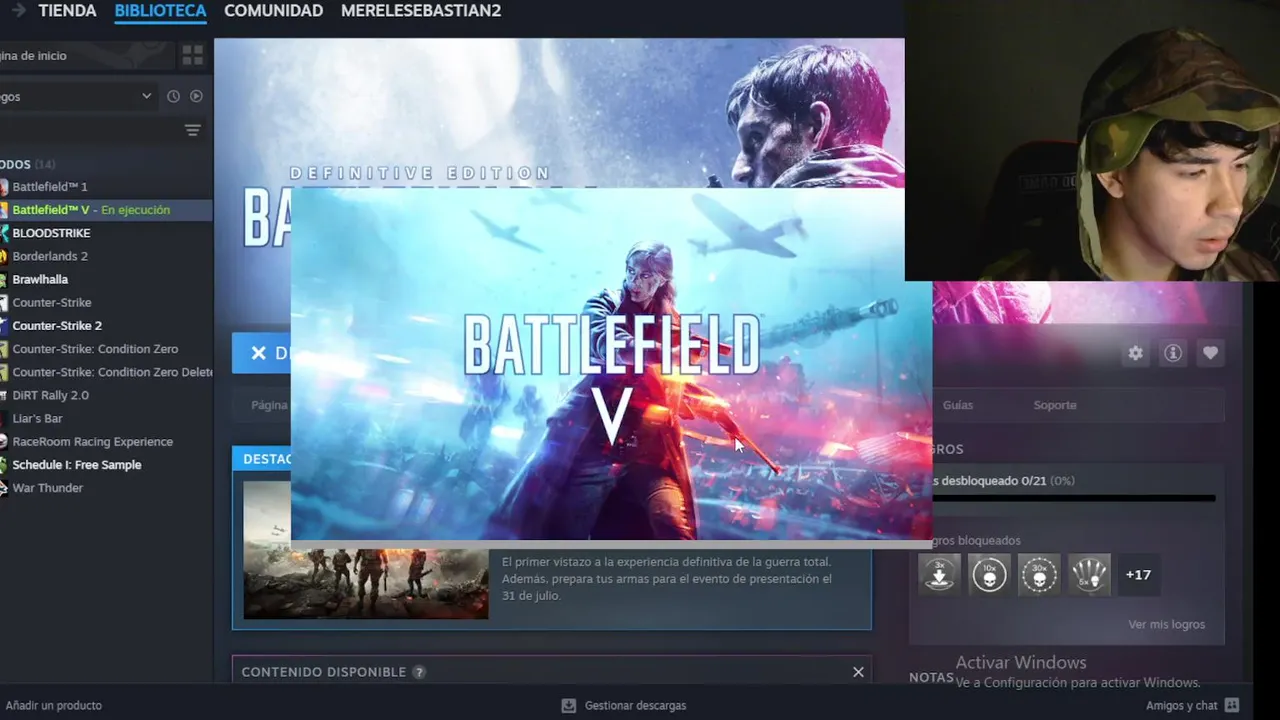The width and height of the screenshot is (1280, 720).
Task: Select Liar's Bar in the library
Action: pyautogui.click(x=106, y=418)
